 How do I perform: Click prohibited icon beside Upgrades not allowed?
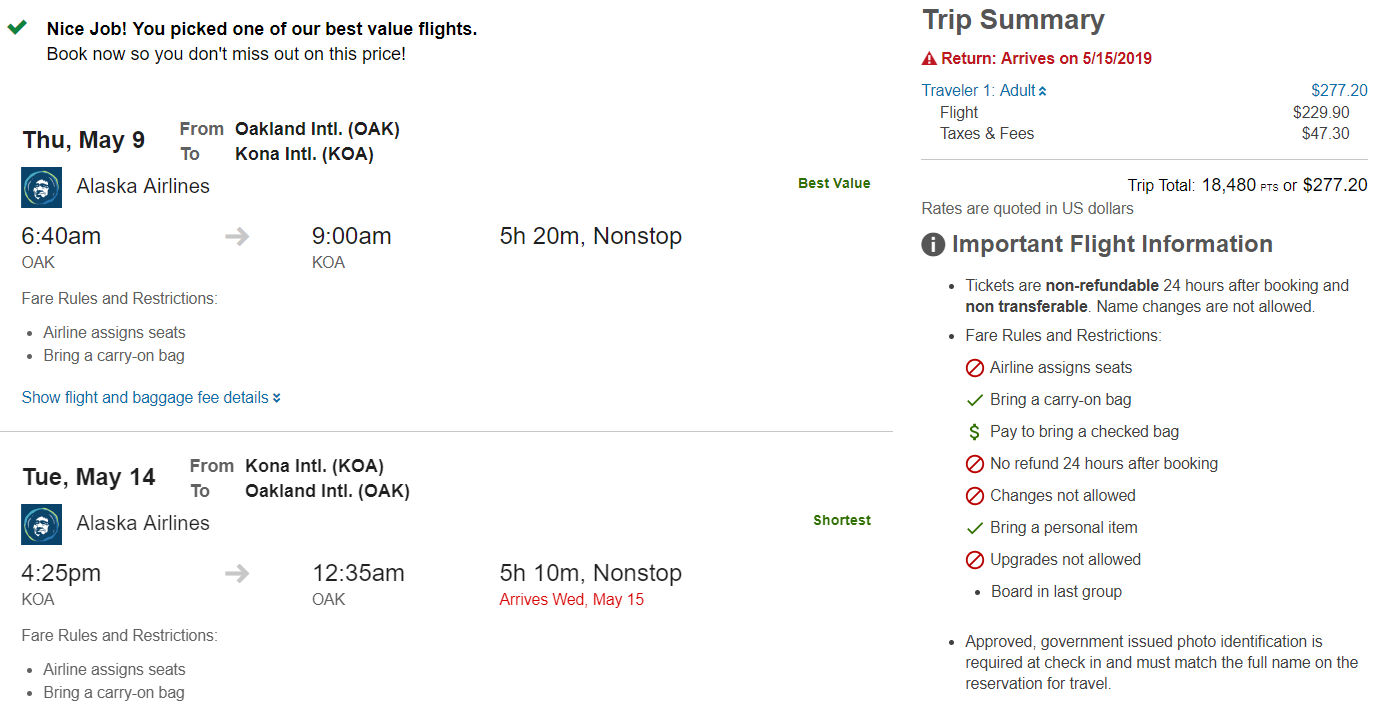point(975,560)
